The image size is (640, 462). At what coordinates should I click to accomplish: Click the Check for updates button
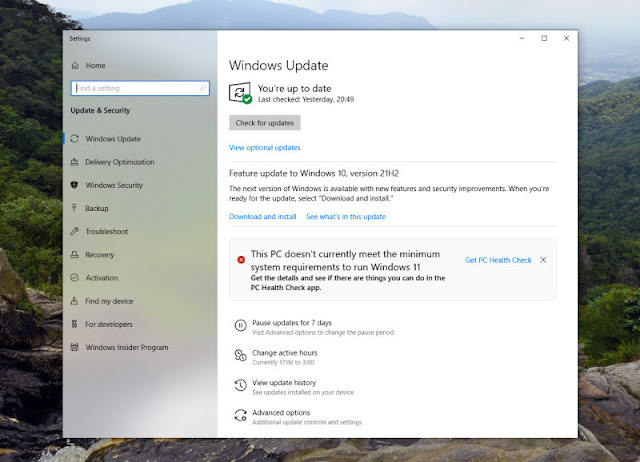[264, 123]
